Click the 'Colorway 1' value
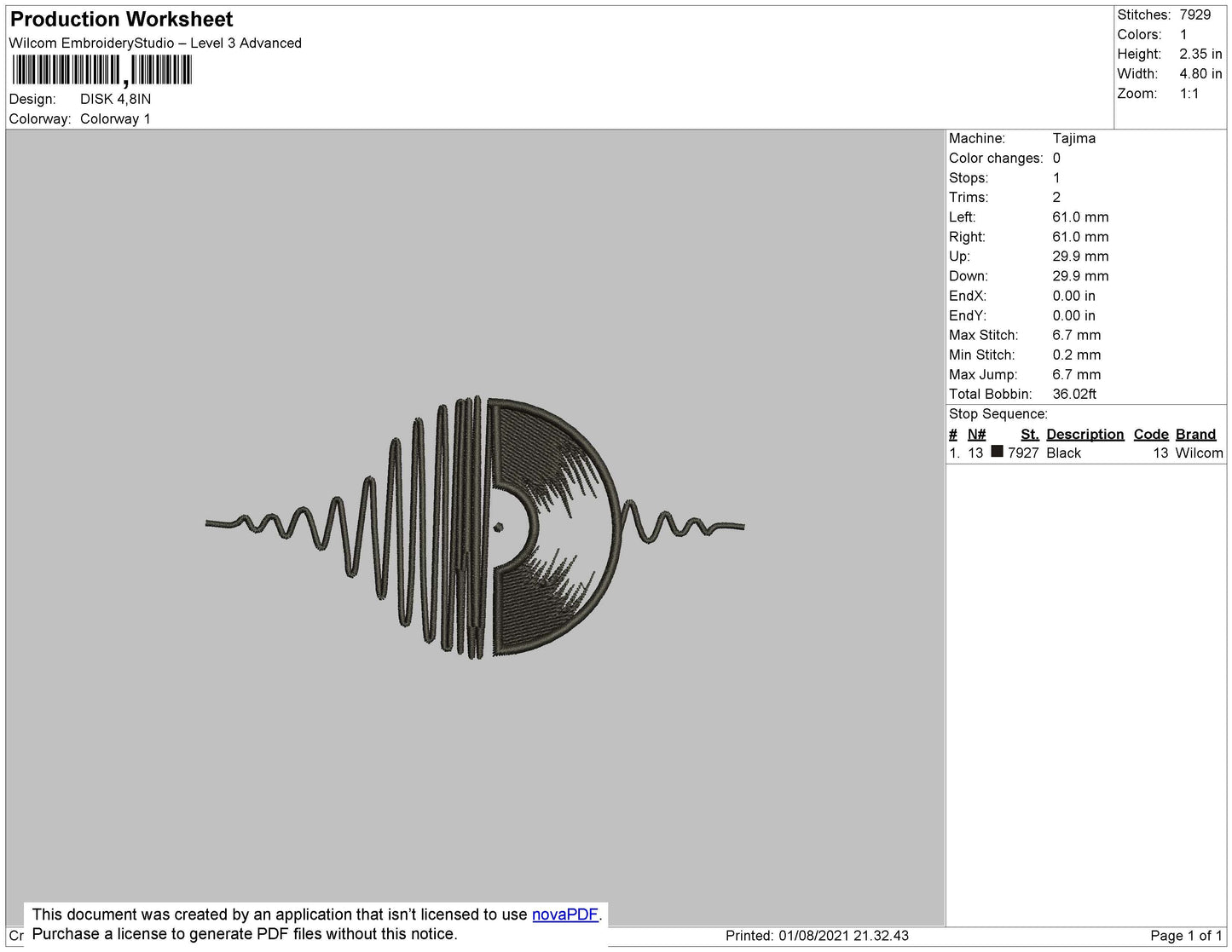This screenshot has height=952, width=1232. [115, 118]
